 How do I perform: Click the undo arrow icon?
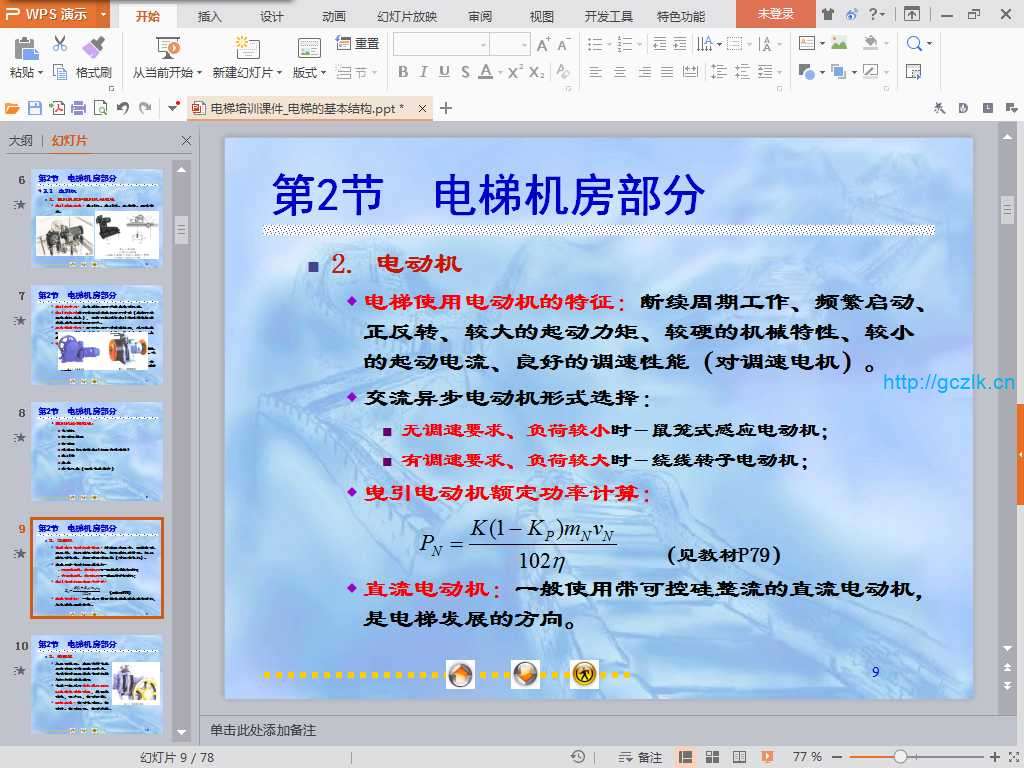point(123,108)
